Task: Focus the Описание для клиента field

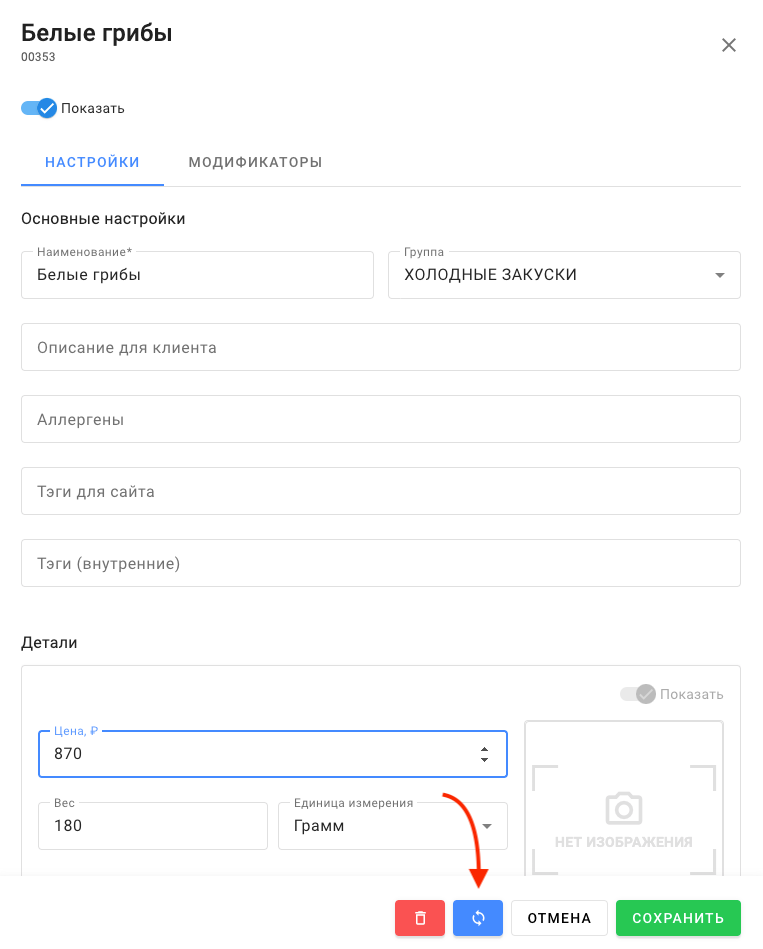Action: point(380,347)
